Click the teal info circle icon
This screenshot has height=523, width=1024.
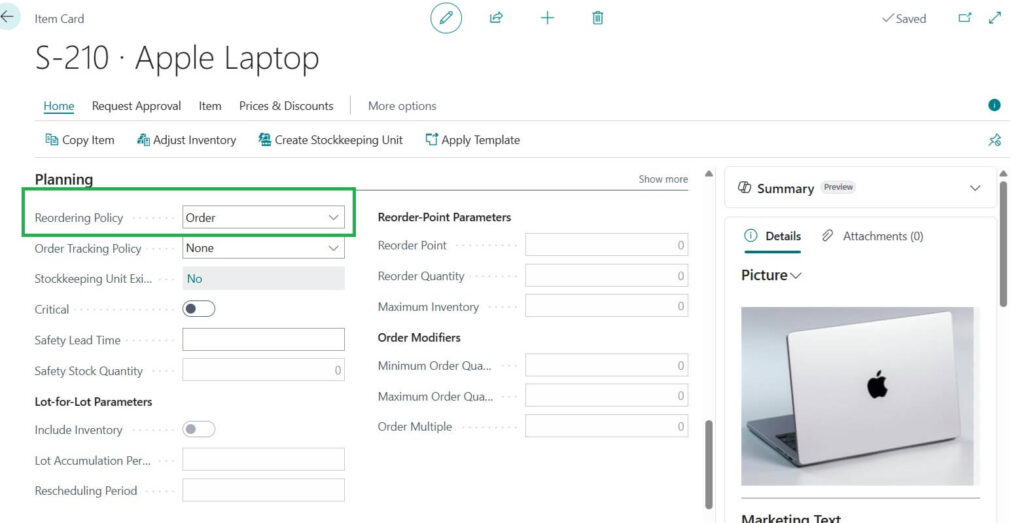[x=994, y=105]
